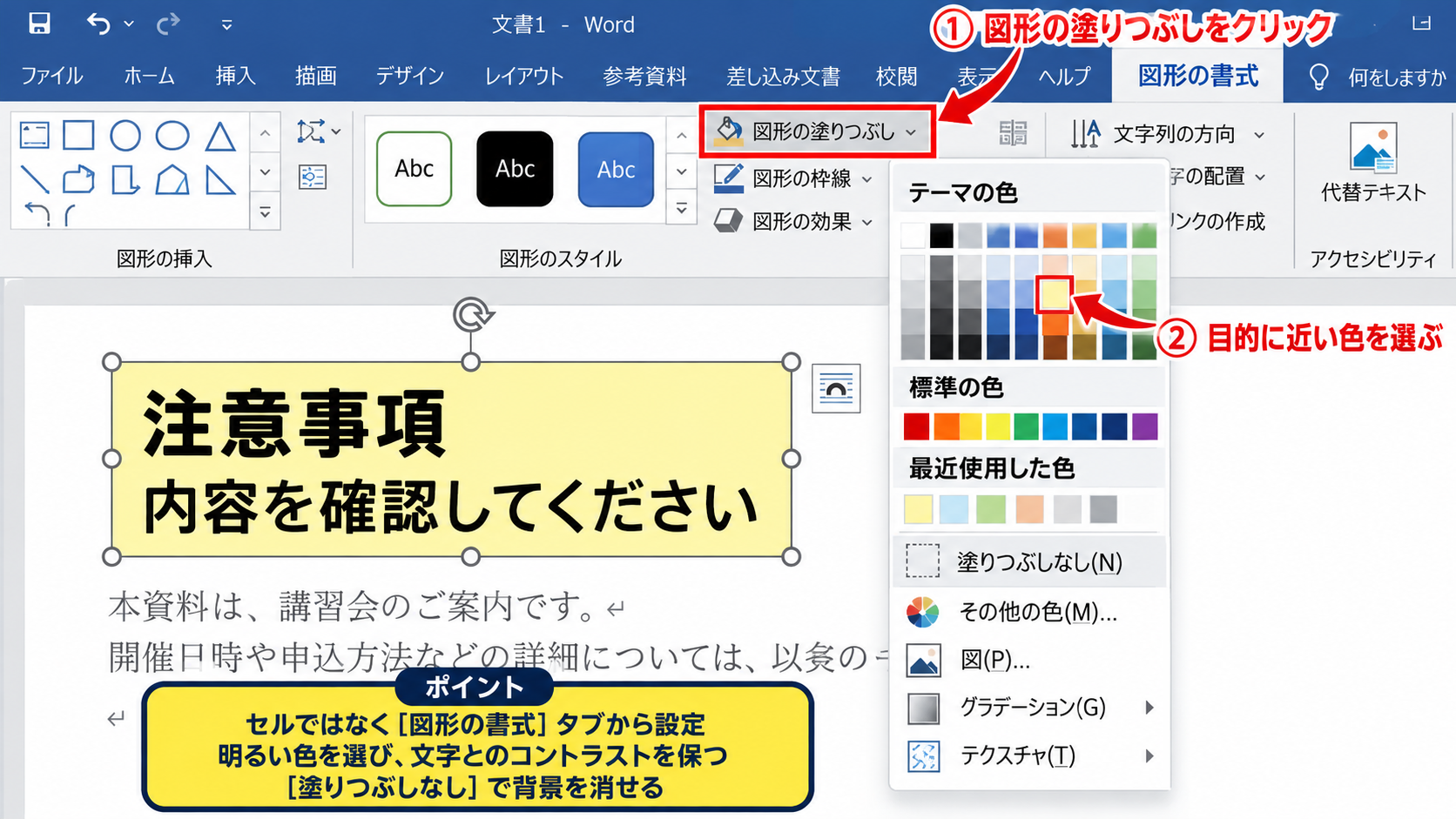Click the 注意事項 text inside the yellow shape

coord(294,424)
